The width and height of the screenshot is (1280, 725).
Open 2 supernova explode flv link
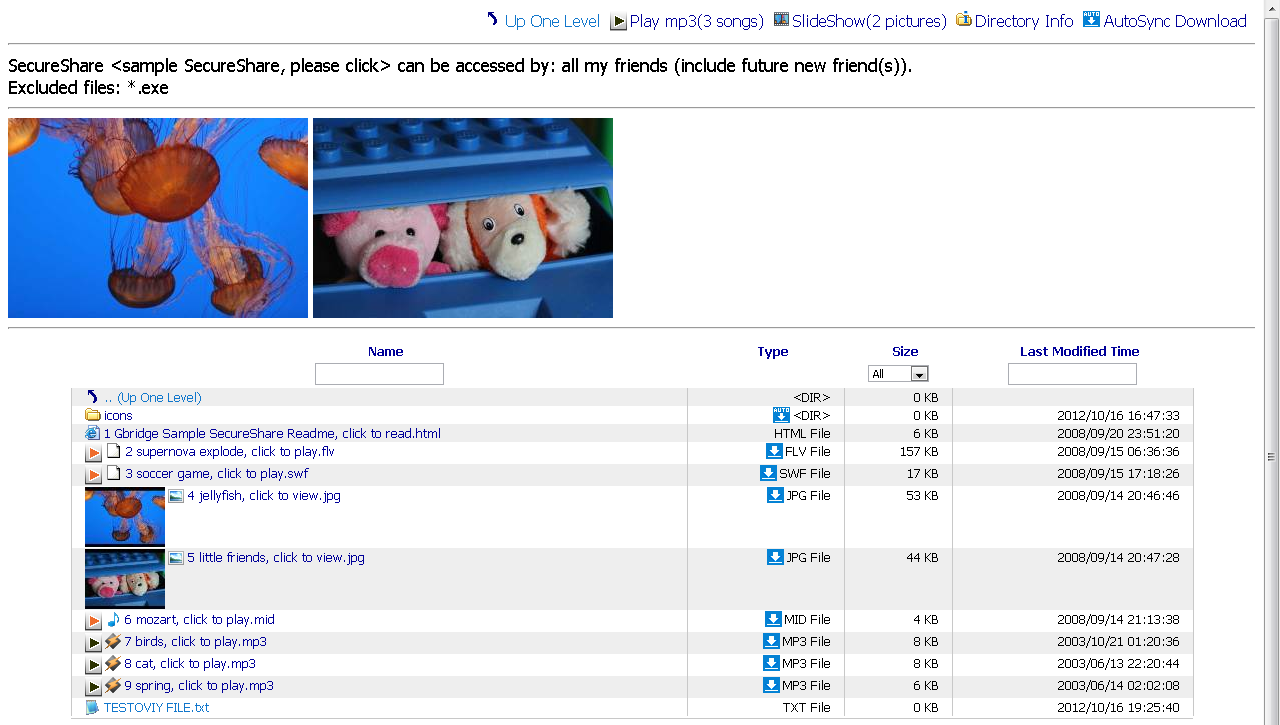230,451
